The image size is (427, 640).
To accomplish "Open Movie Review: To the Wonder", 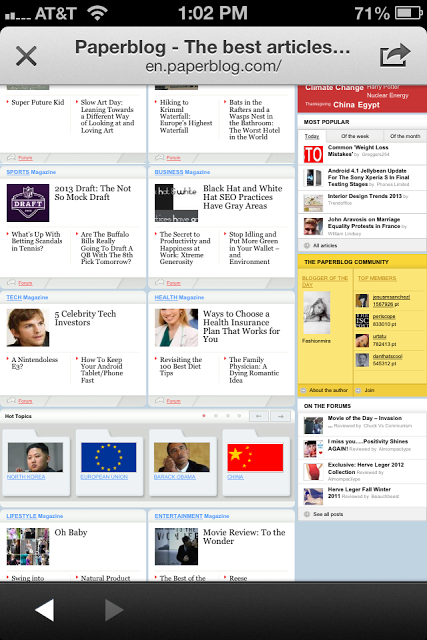I will click(244, 537).
